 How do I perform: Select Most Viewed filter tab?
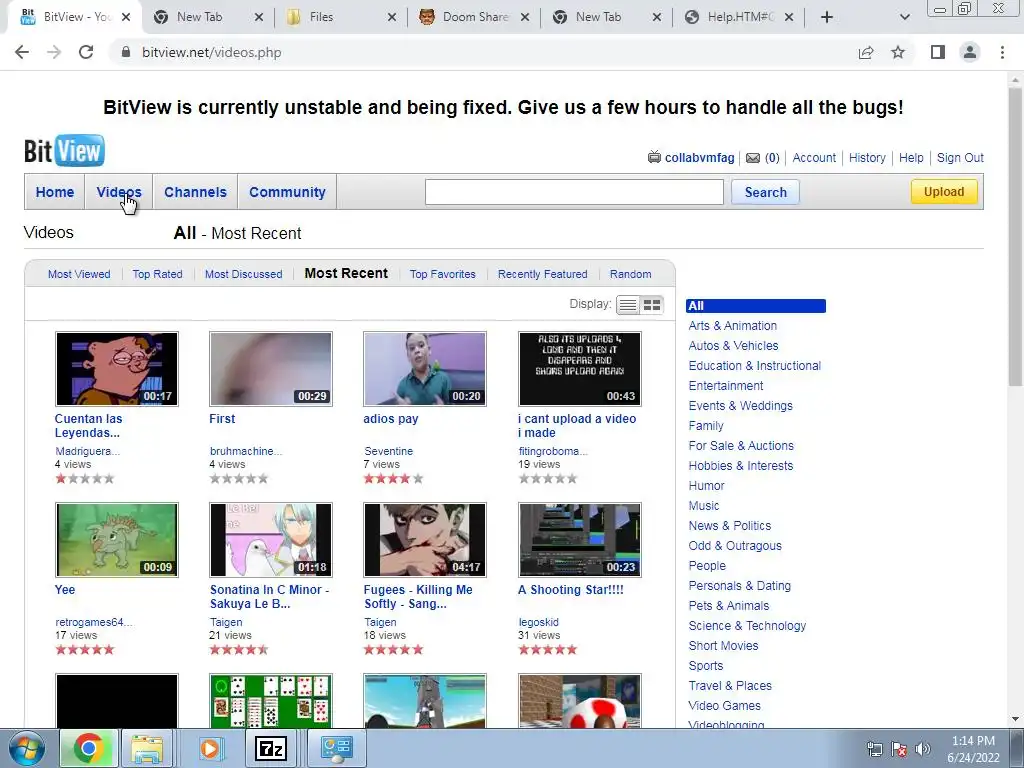point(79,274)
